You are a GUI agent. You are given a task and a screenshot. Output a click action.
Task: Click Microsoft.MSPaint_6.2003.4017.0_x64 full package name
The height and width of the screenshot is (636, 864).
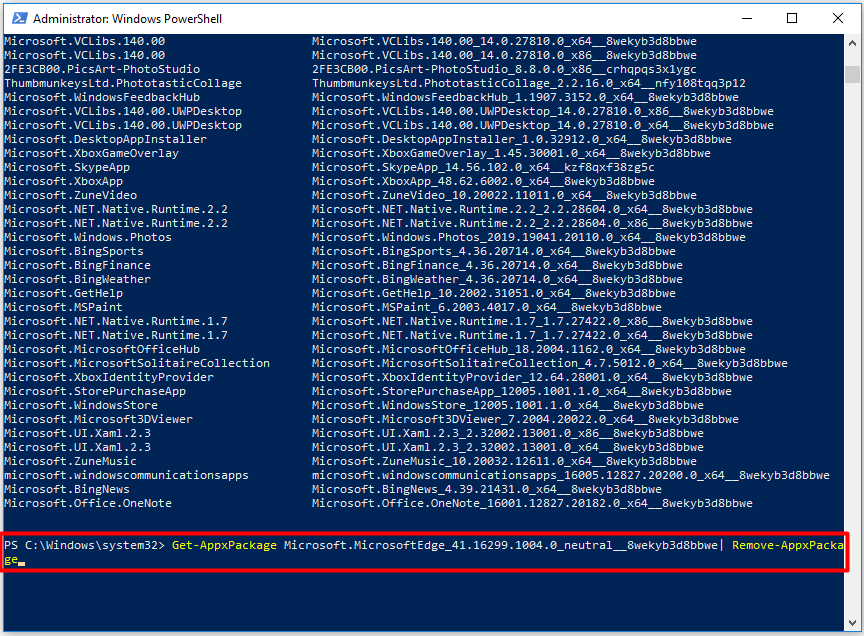point(487,307)
